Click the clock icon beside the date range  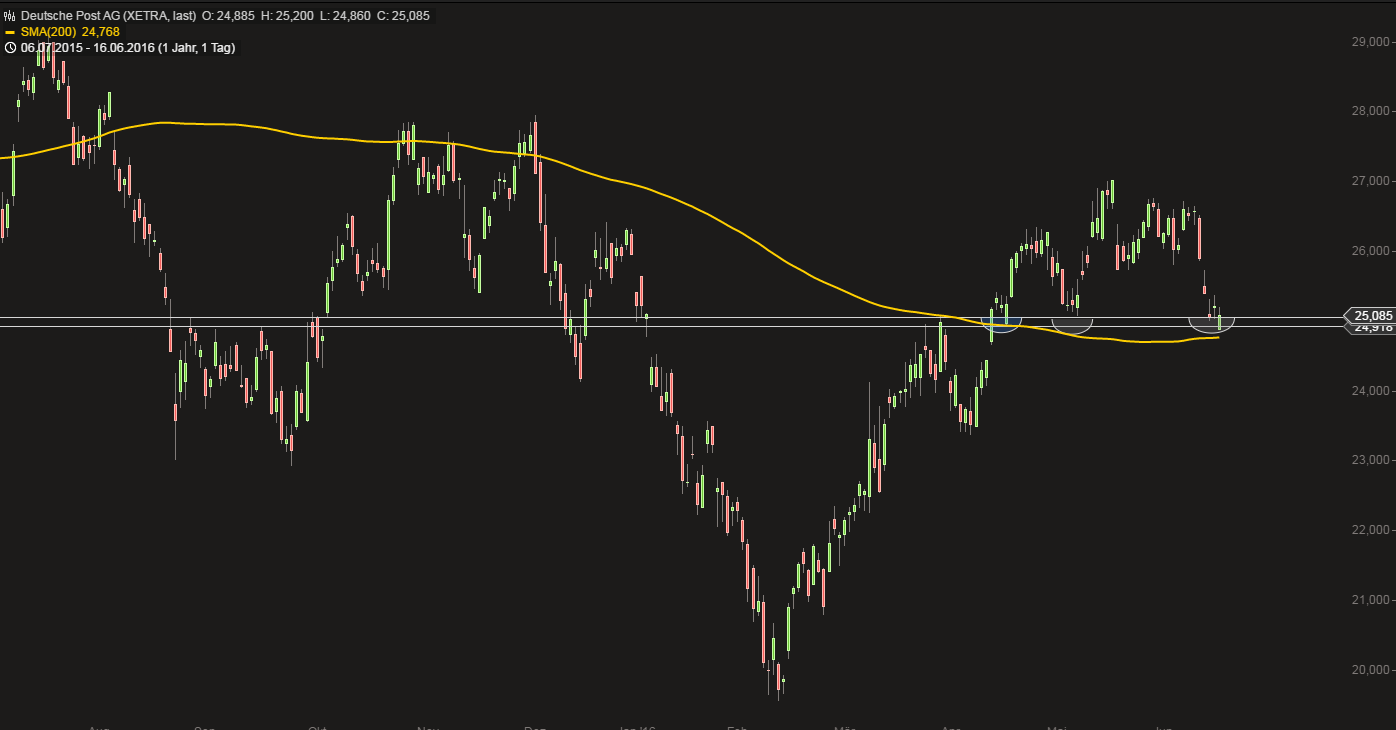[10, 47]
